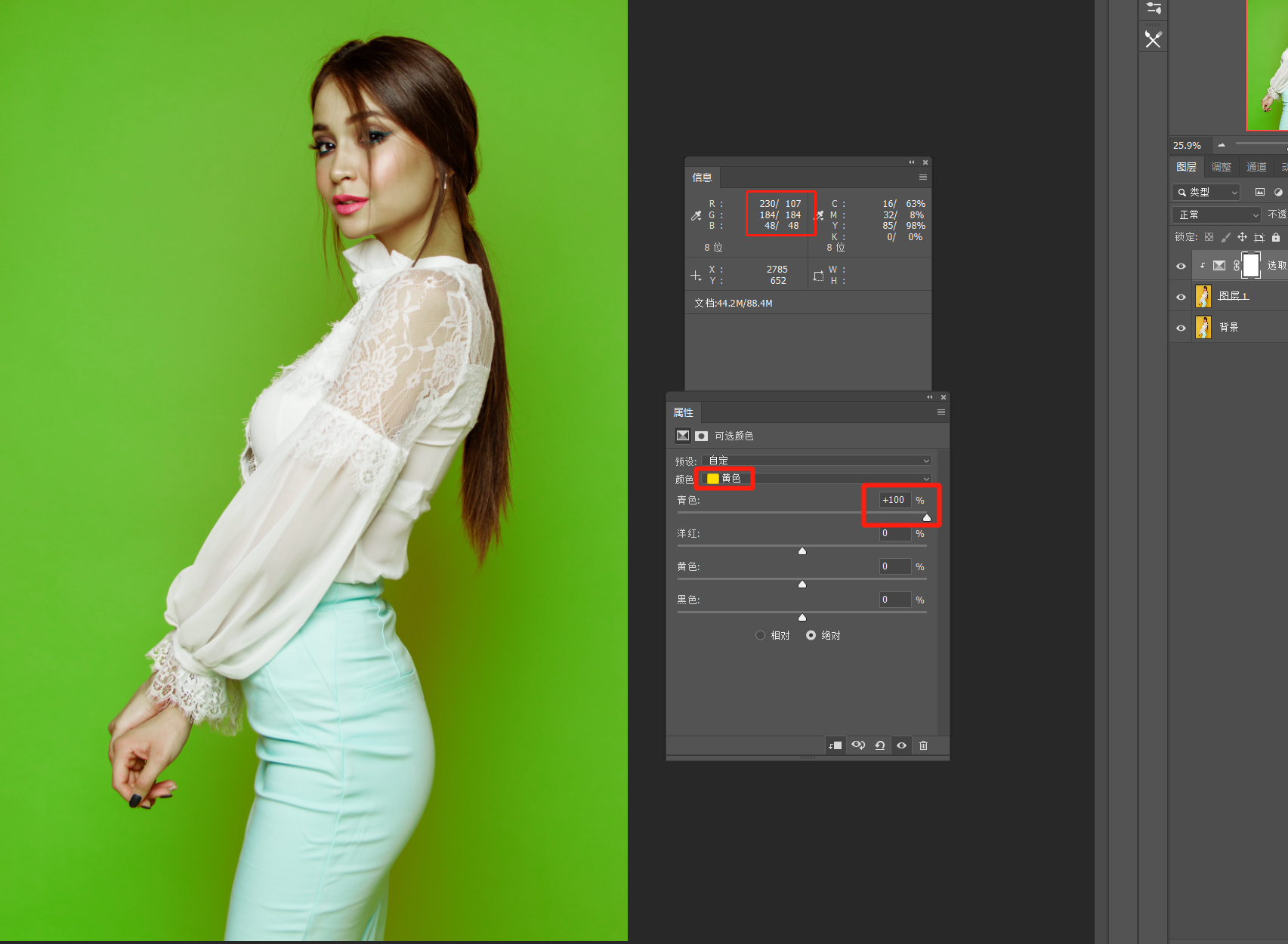
Task: Delete the adjustment layer via trash icon
Action: (923, 745)
